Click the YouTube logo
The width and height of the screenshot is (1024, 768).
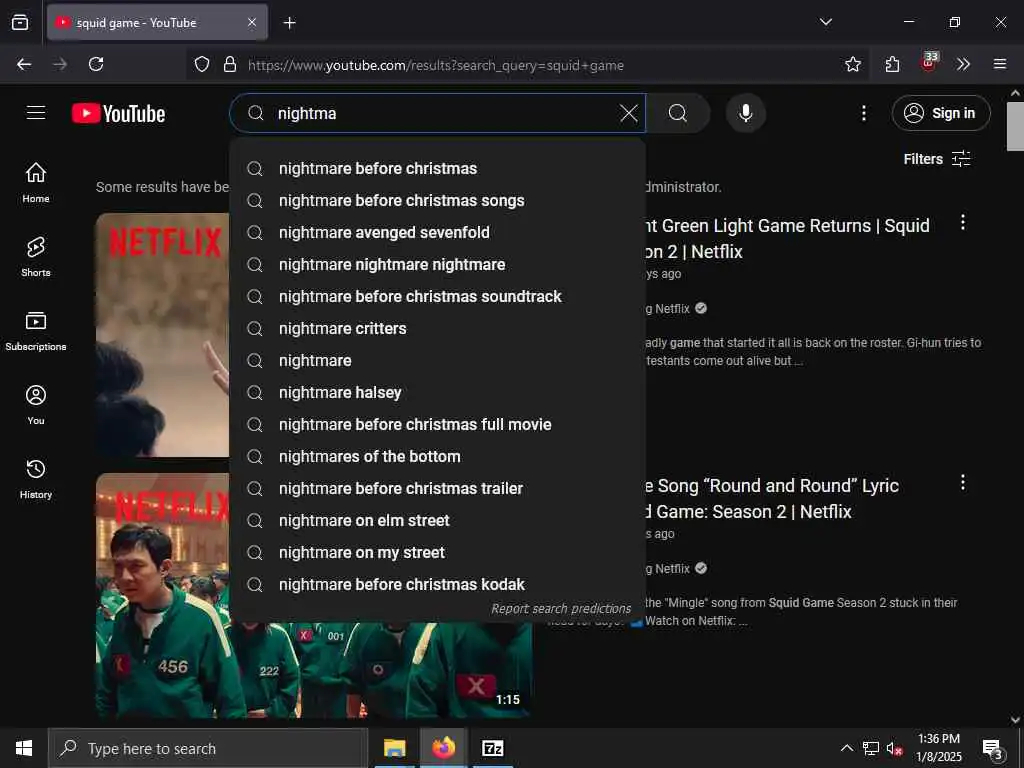point(118,114)
